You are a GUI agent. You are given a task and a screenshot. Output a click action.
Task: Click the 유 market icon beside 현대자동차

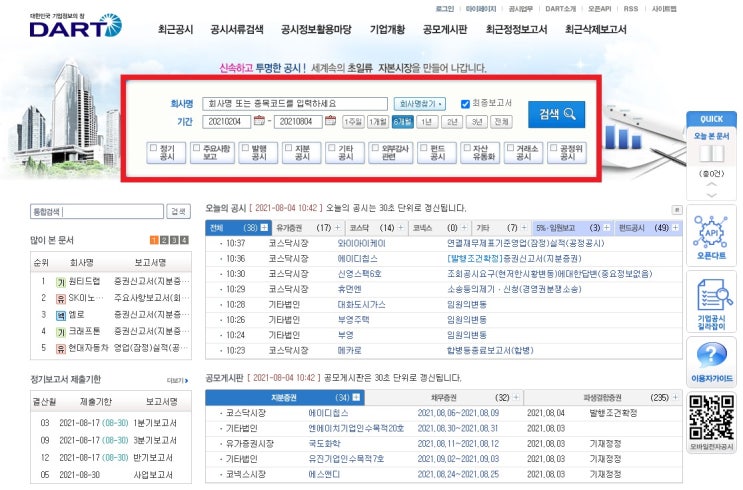60,349
